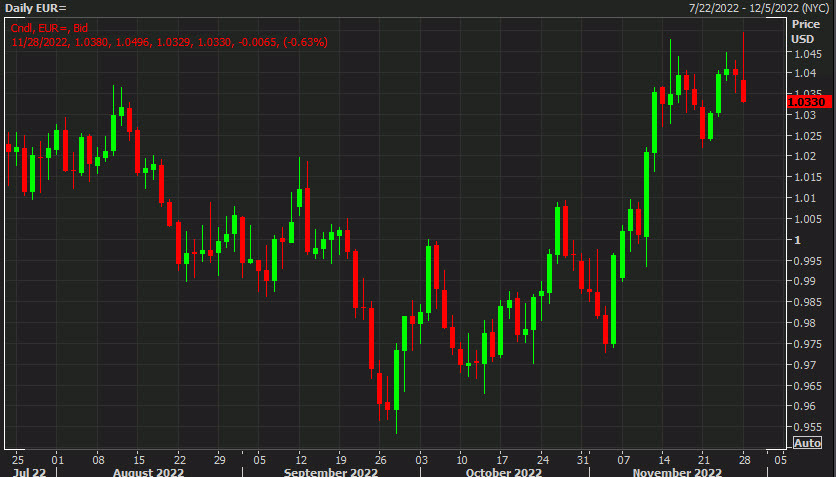Click the 1.015 price axis label
Image resolution: width=836 pixels, height=477 pixels.
click(x=808, y=177)
